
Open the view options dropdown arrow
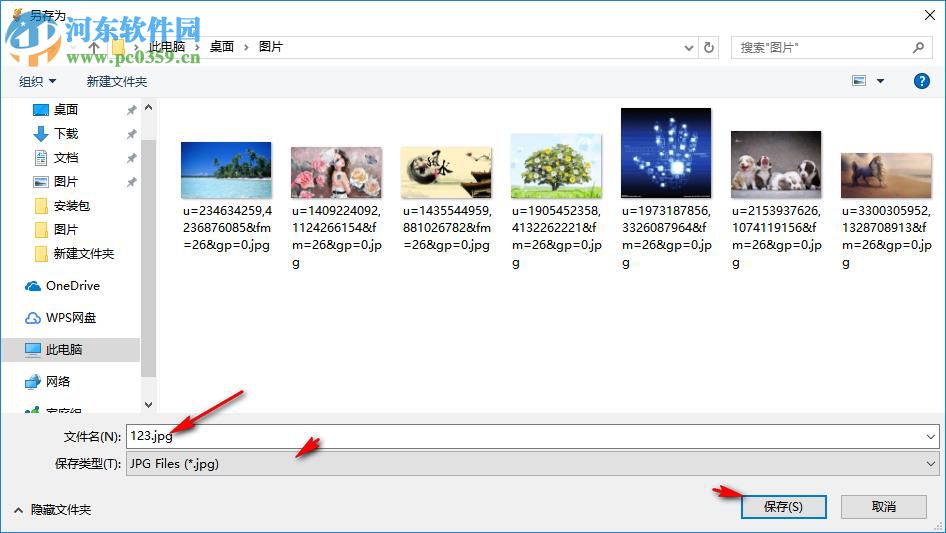(880, 81)
